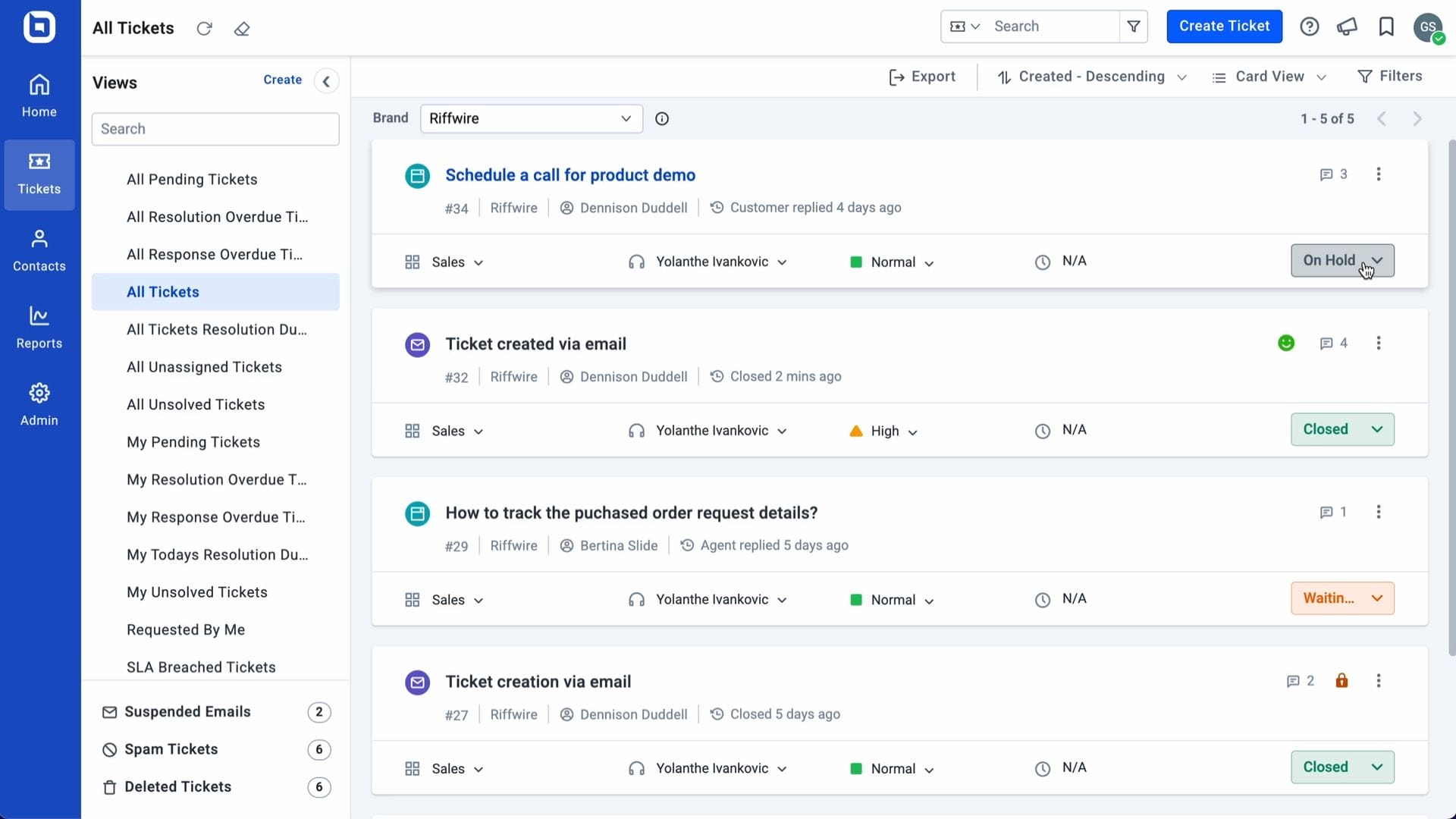The width and height of the screenshot is (1456, 819).
Task: Open High priority selector on ticket #32
Action: pos(884,431)
